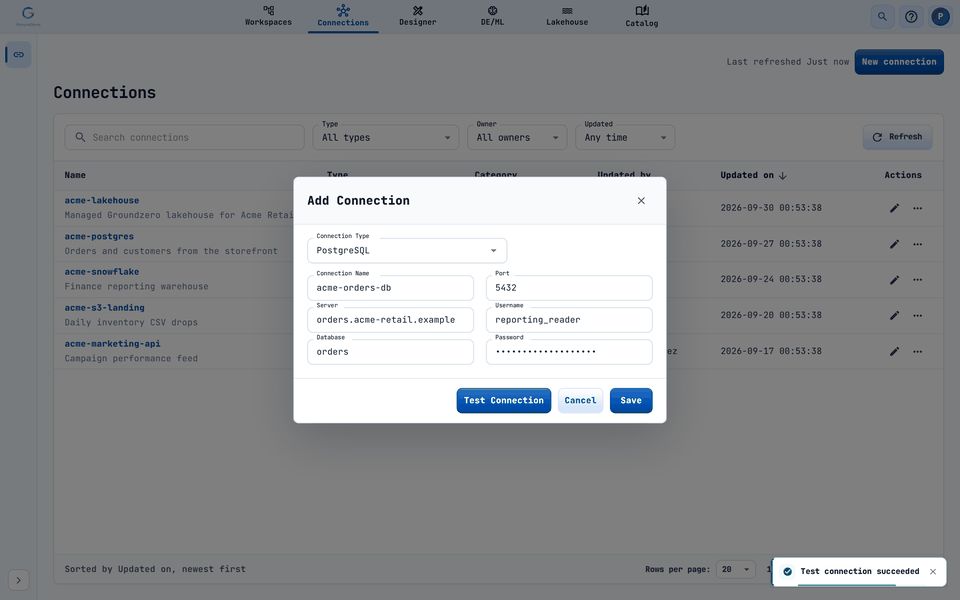The width and height of the screenshot is (960, 600).
Task: Edit the acme-lakehouse connection pencil
Action: pos(894,208)
